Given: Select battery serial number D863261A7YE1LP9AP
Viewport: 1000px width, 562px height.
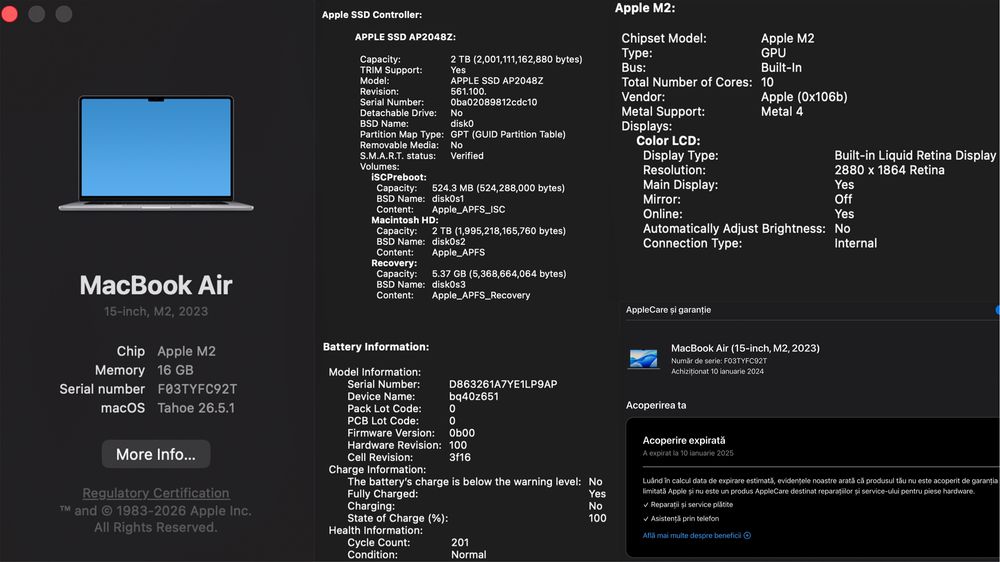Looking at the screenshot, I should [x=503, y=385].
